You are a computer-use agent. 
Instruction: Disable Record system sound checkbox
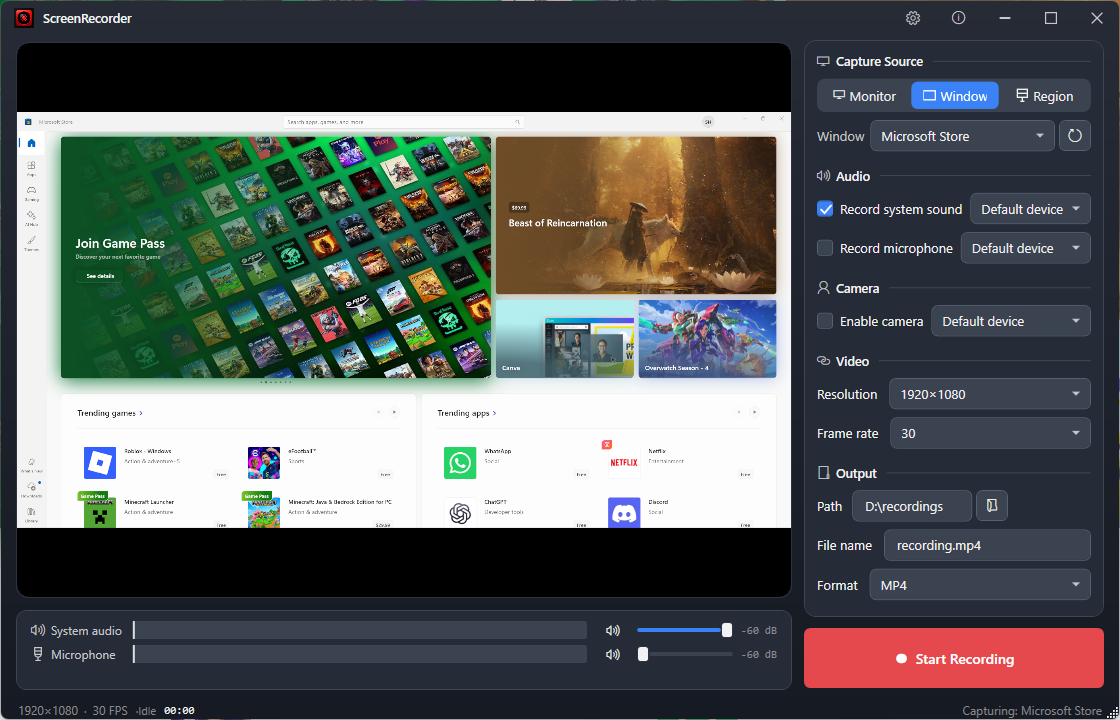pos(825,209)
